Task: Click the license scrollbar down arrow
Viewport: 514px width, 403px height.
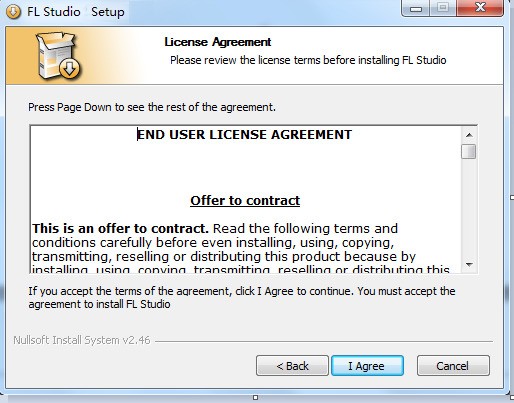Action: (x=469, y=265)
